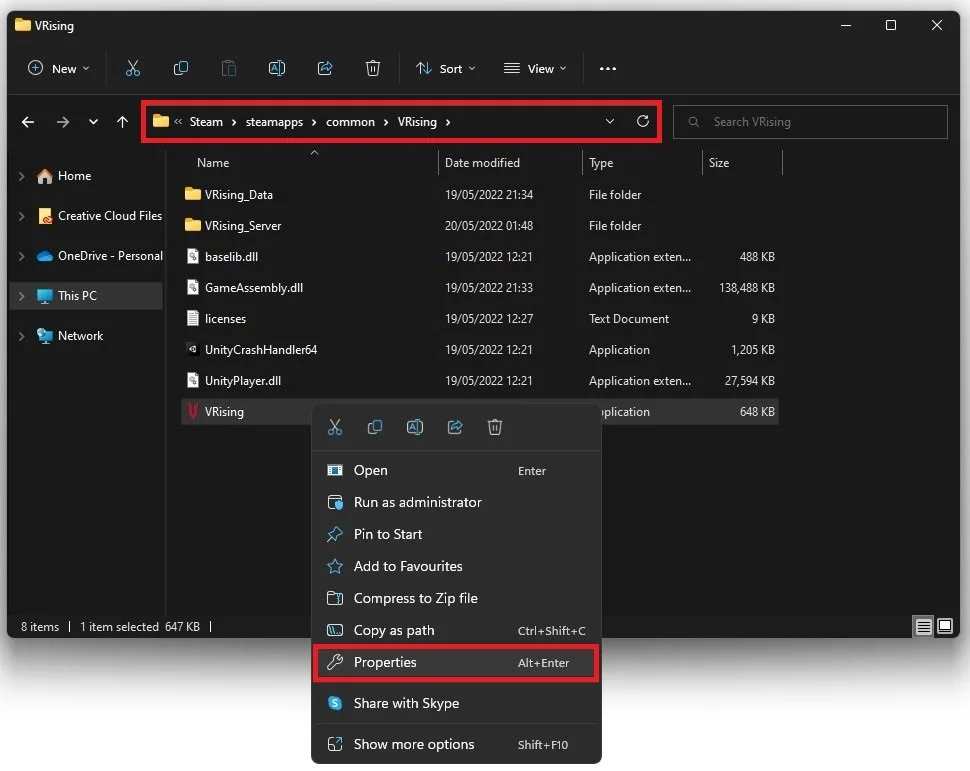Click the Rename icon in the context menu
Image resolution: width=970 pixels, height=771 pixels.
[x=414, y=427]
